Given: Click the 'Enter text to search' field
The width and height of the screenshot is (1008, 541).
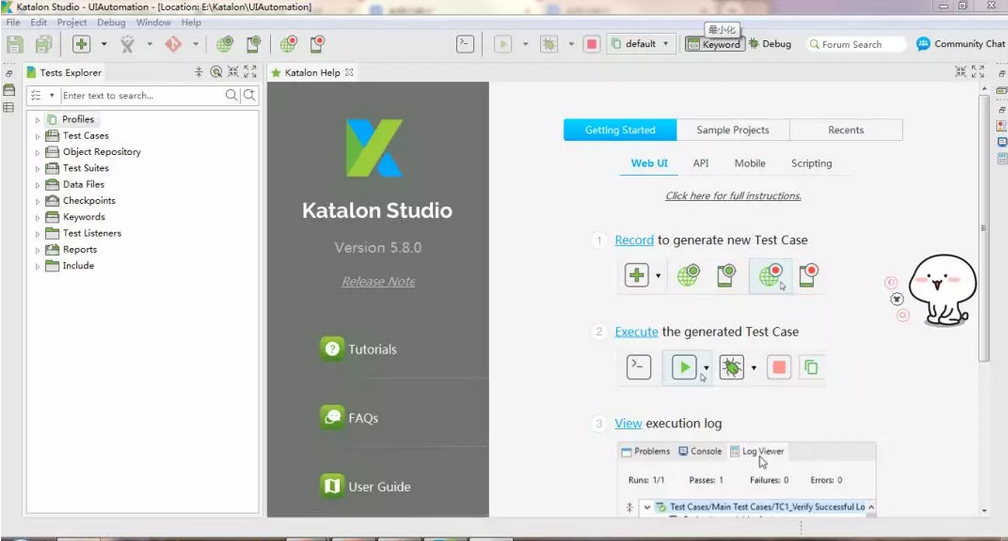Looking at the screenshot, I should (141, 95).
